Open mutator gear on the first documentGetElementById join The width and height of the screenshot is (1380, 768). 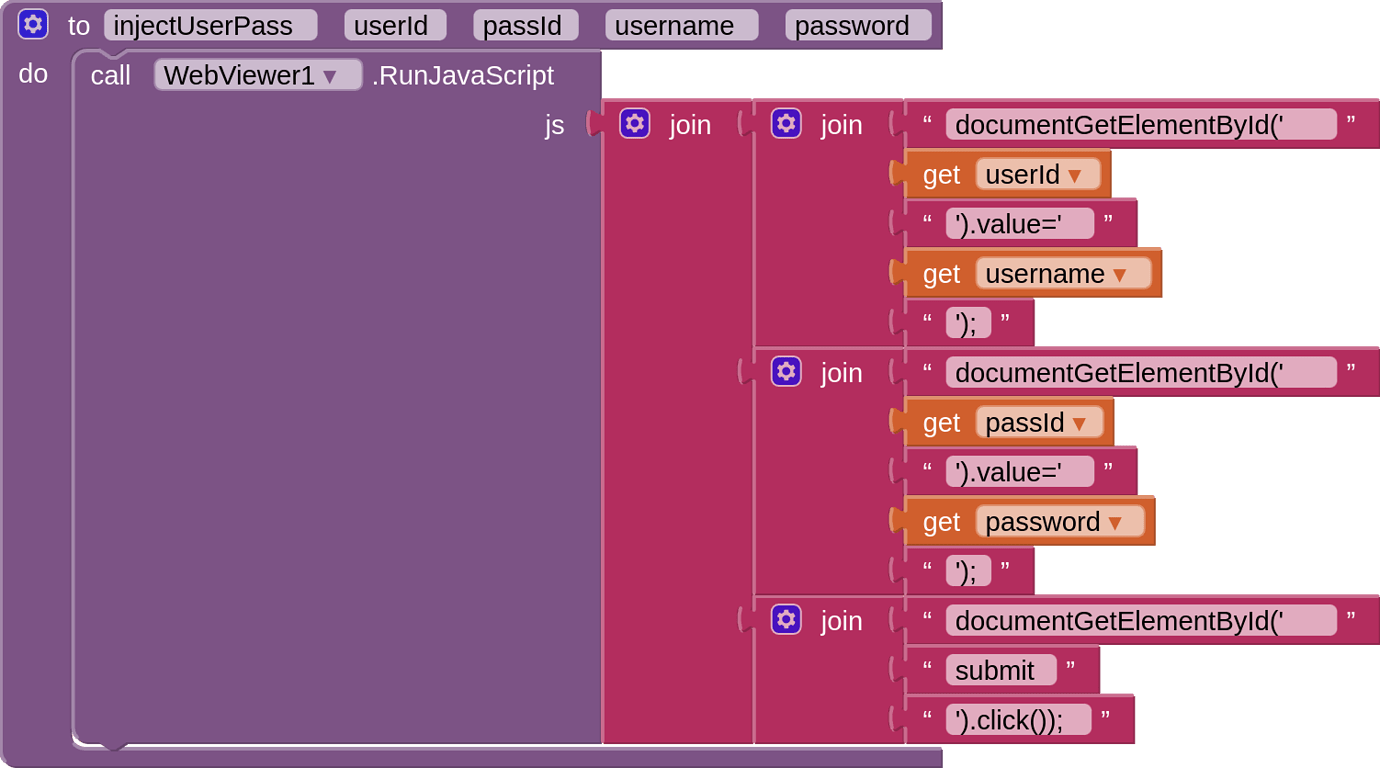pos(786,123)
